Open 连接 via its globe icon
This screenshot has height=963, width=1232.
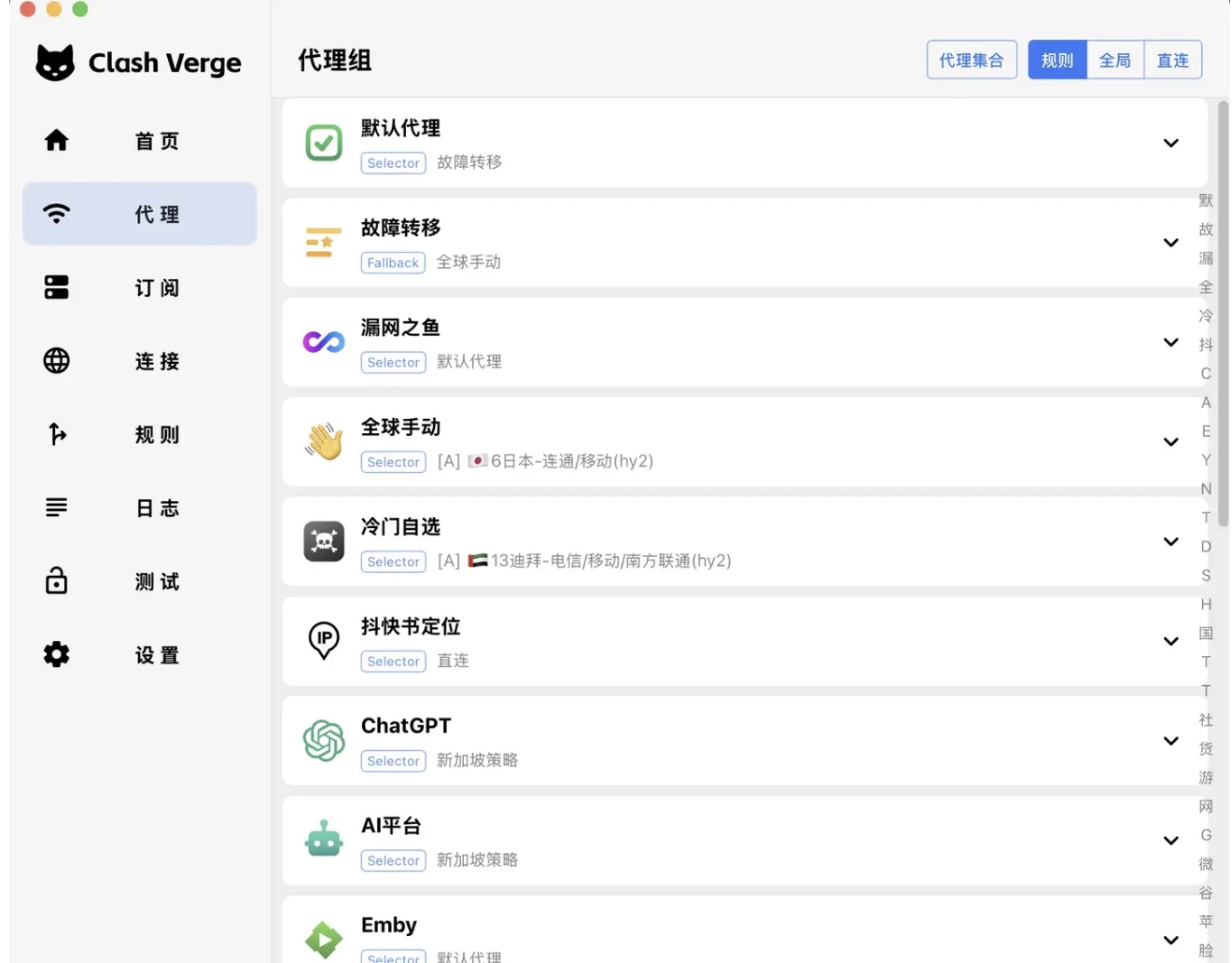57,360
